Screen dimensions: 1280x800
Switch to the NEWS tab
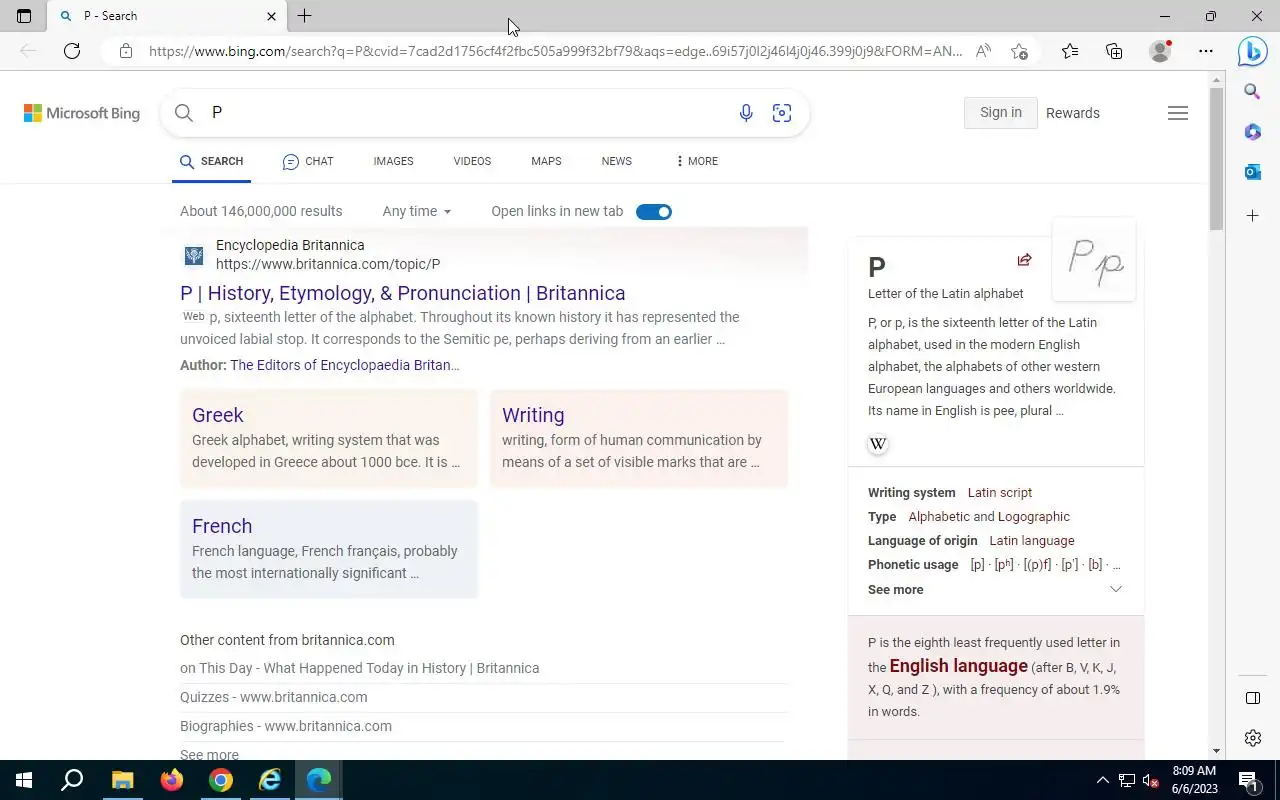pyautogui.click(x=617, y=161)
